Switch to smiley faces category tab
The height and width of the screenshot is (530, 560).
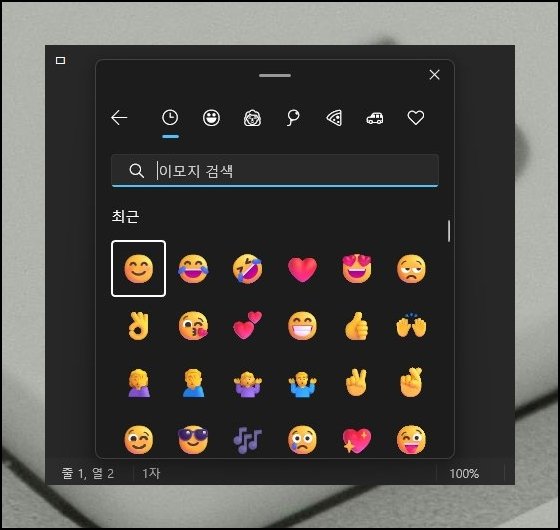click(211, 118)
